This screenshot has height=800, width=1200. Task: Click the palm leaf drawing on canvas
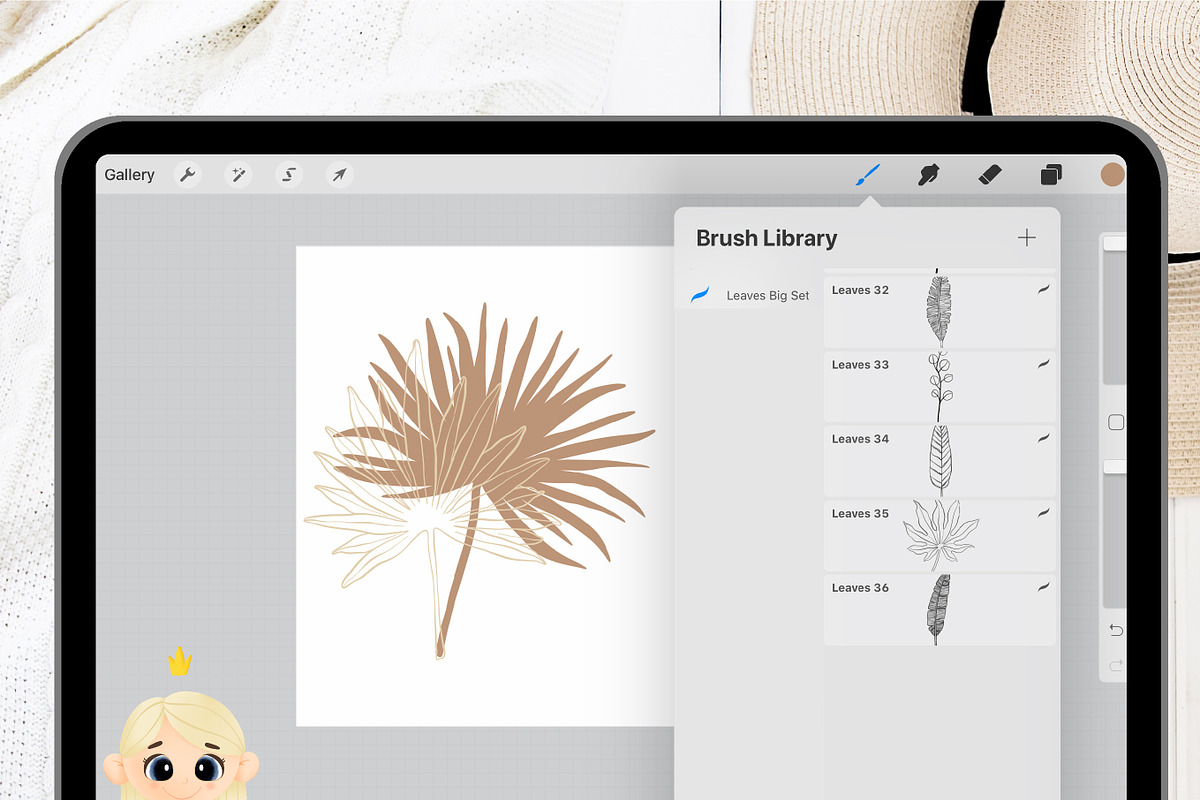coord(479,480)
